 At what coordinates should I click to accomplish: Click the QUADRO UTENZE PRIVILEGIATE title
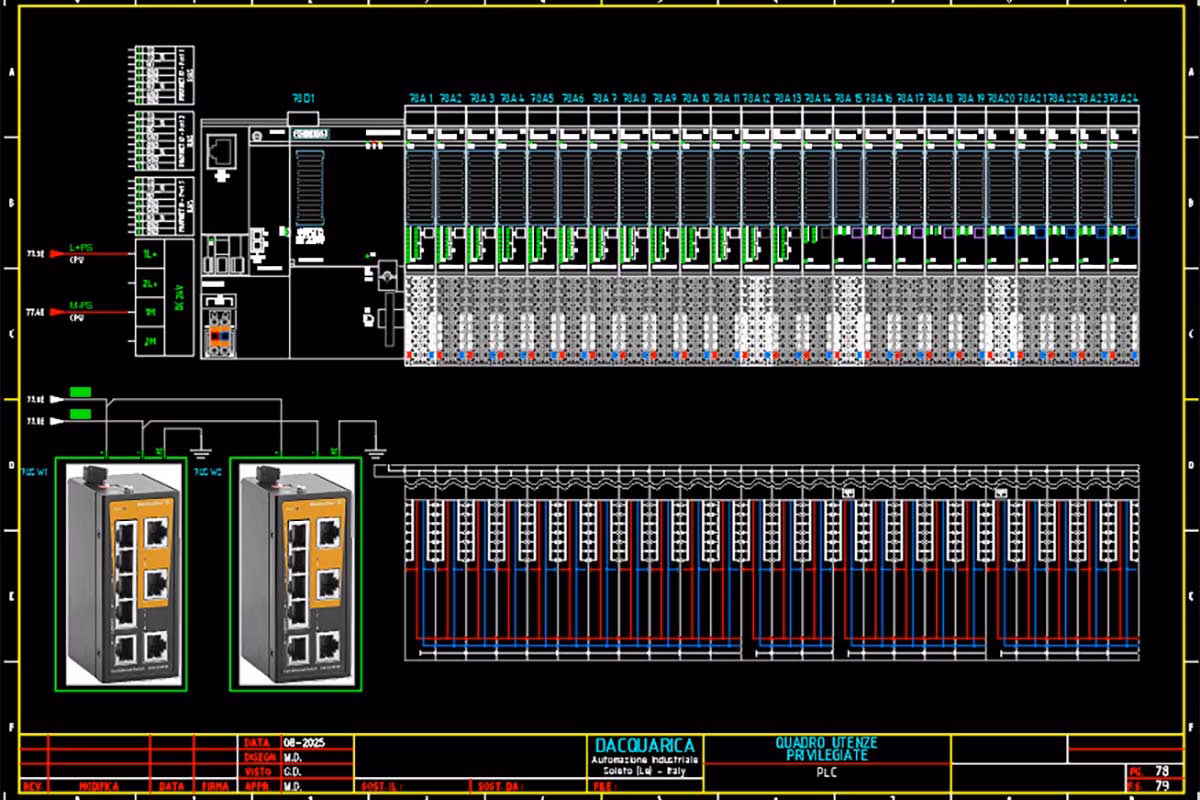point(826,749)
